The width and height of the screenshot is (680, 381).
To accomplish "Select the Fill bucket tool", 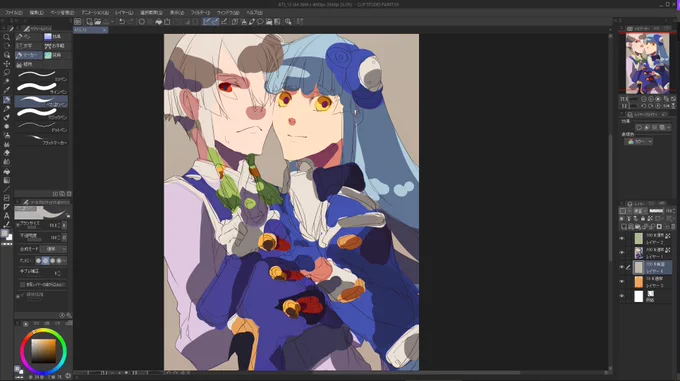I will click(x=7, y=171).
